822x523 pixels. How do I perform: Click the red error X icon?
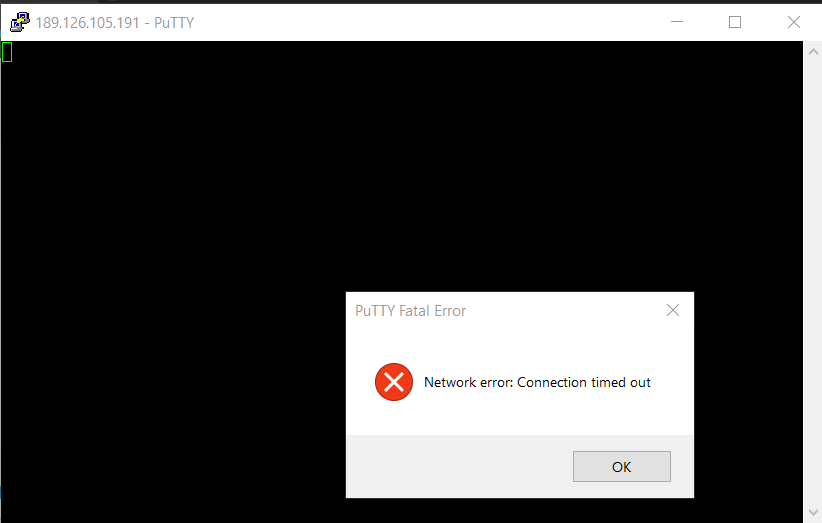point(394,382)
